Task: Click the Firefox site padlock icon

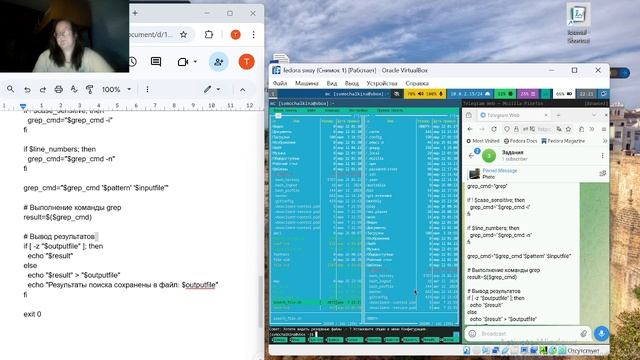Action: (x=516, y=129)
